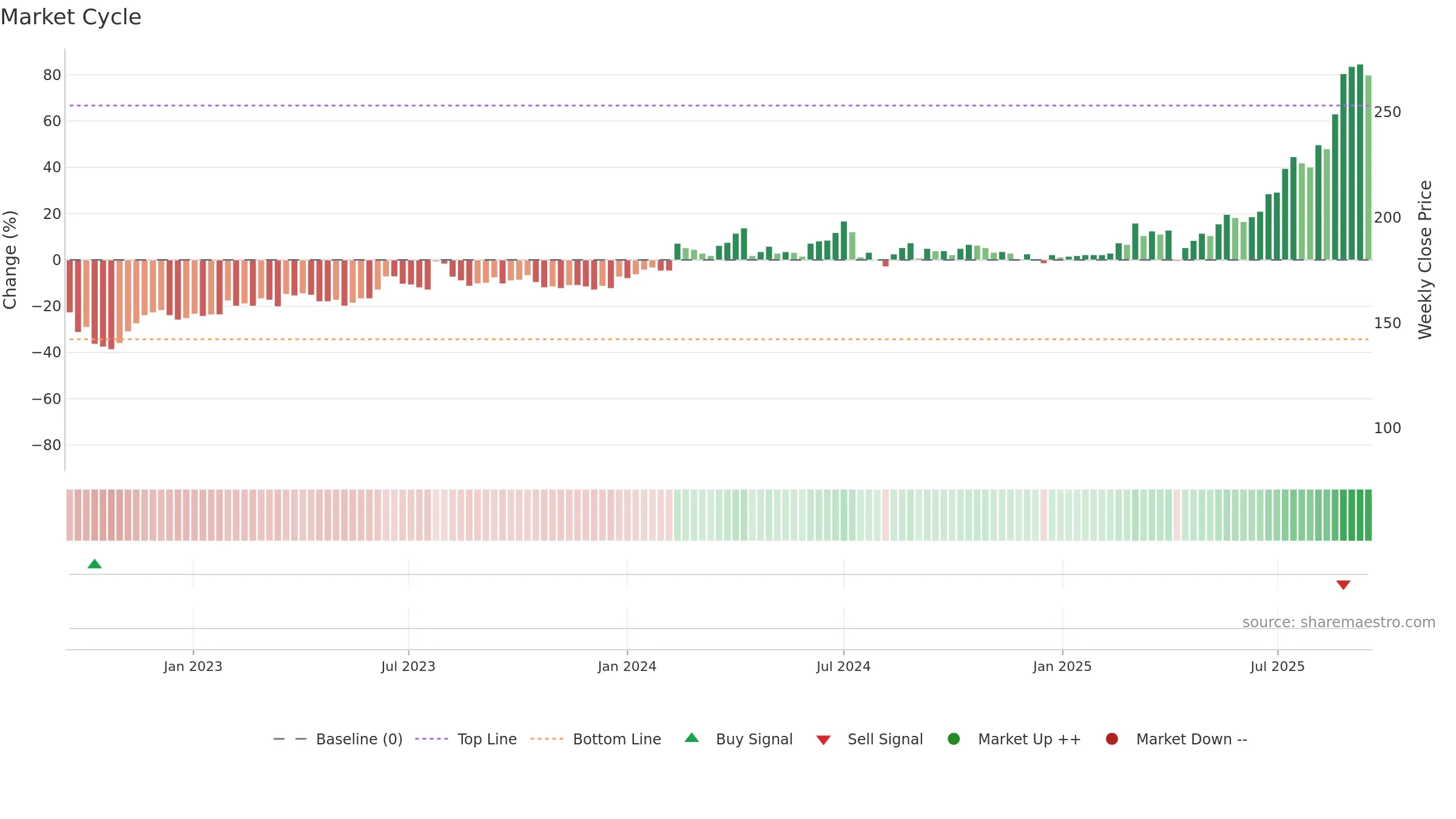Click the Jan 2025 axis label
The width and height of the screenshot is (1456, 819).
click(x=1062, y=666)
